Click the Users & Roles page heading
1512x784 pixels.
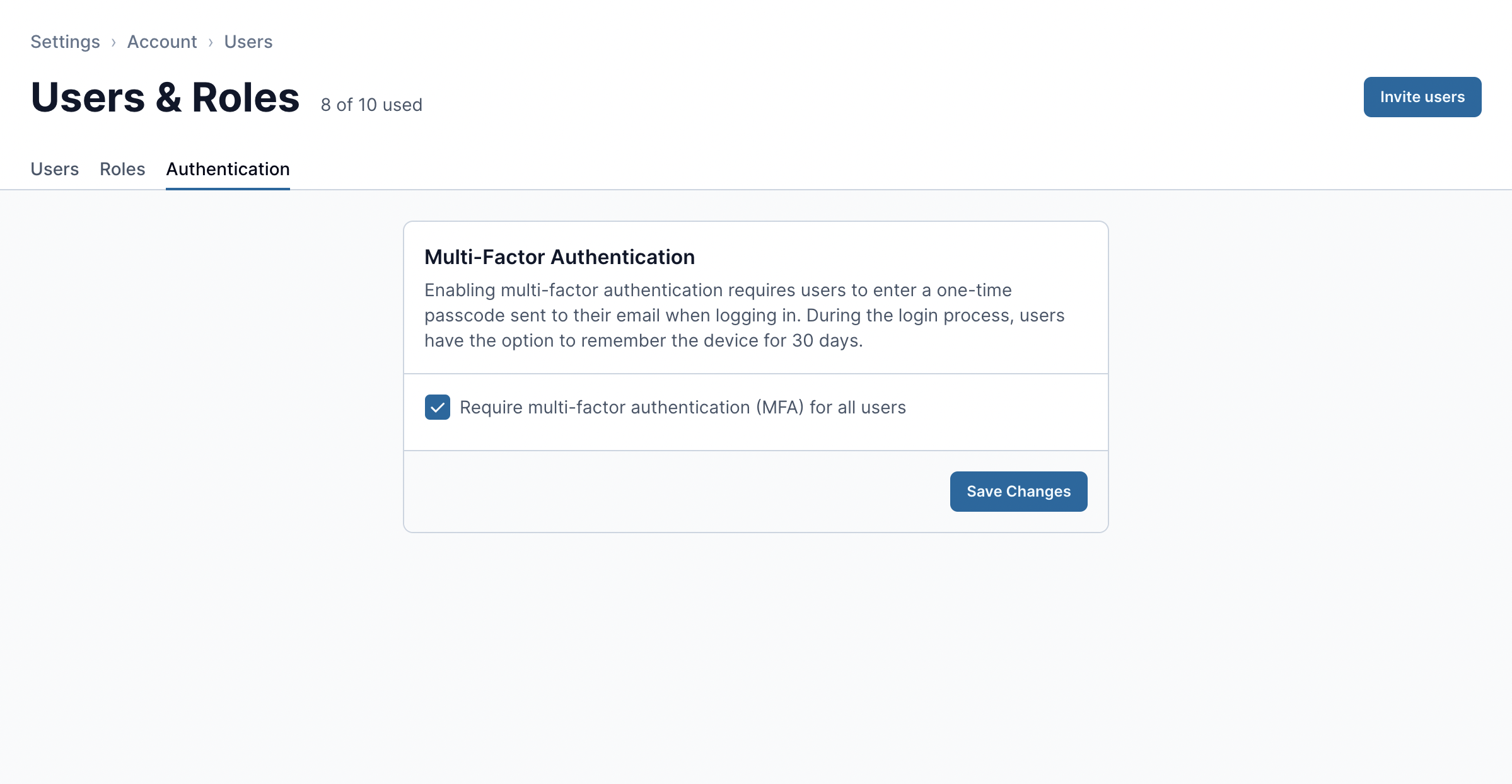click(x=165, y=98)
